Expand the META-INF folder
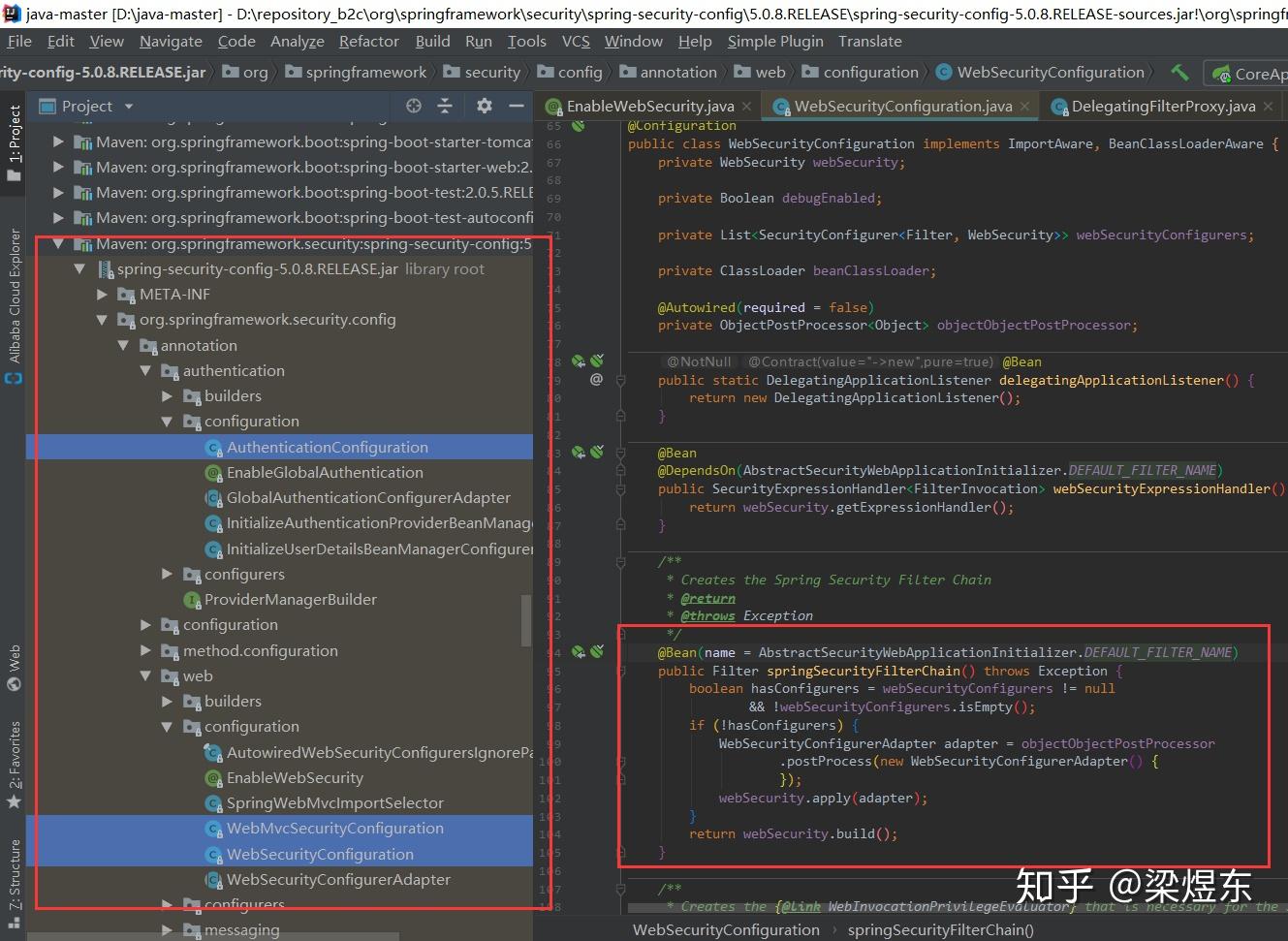Image resolution: width=1288 pixels, height=941 pixels. pos(102,294)
